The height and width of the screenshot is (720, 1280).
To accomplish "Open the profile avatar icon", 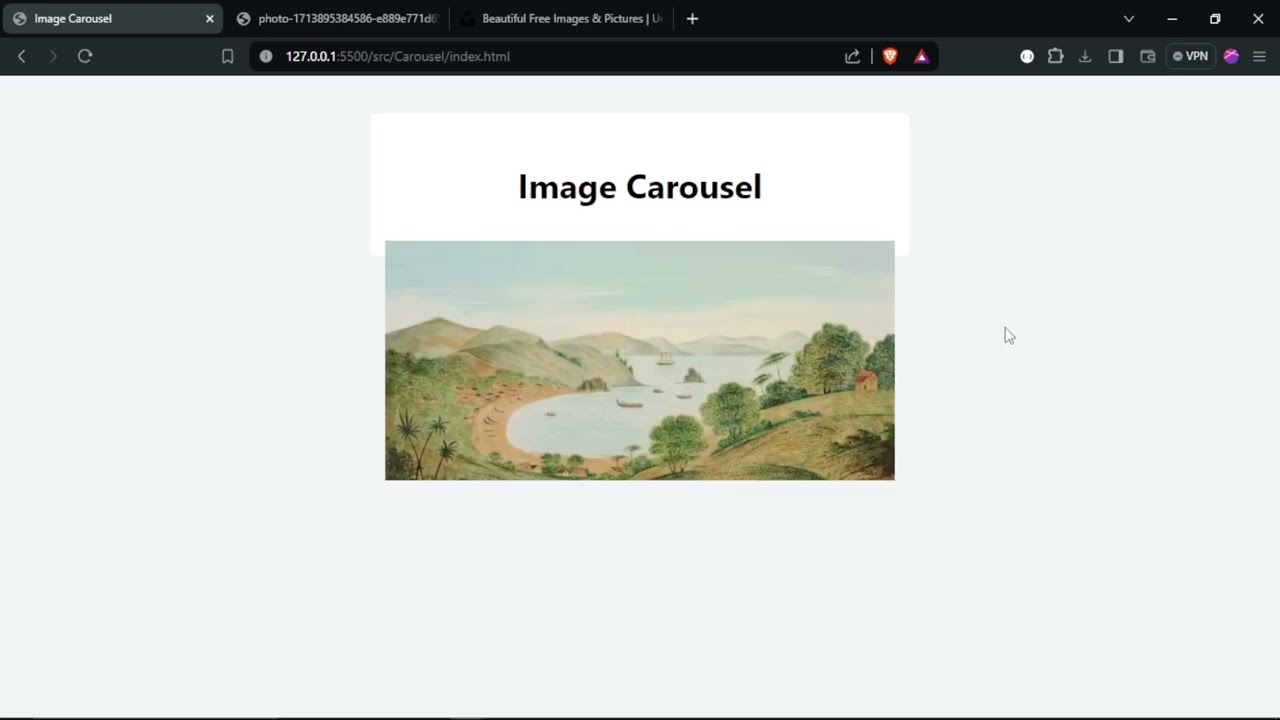I will tap(1231, 56).
